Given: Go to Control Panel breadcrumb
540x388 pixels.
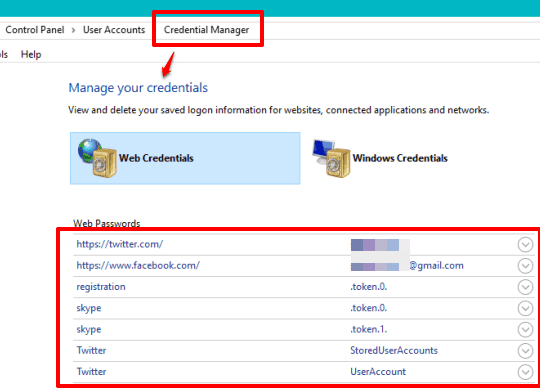Looking at the screenshot, I should 35,30.
